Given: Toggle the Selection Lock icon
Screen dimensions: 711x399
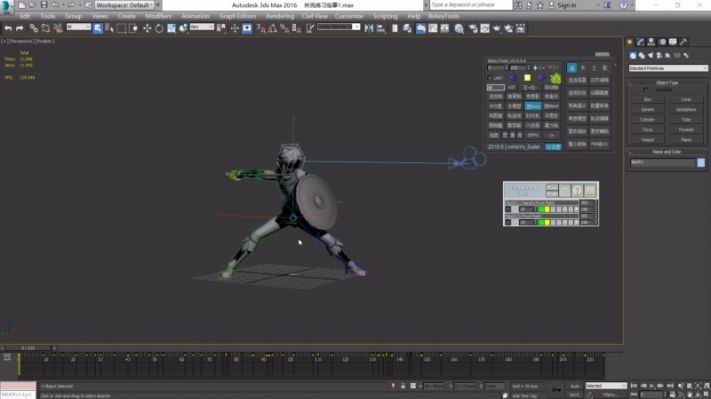Looking at the screenshot, I should click(x=403, y=386).
